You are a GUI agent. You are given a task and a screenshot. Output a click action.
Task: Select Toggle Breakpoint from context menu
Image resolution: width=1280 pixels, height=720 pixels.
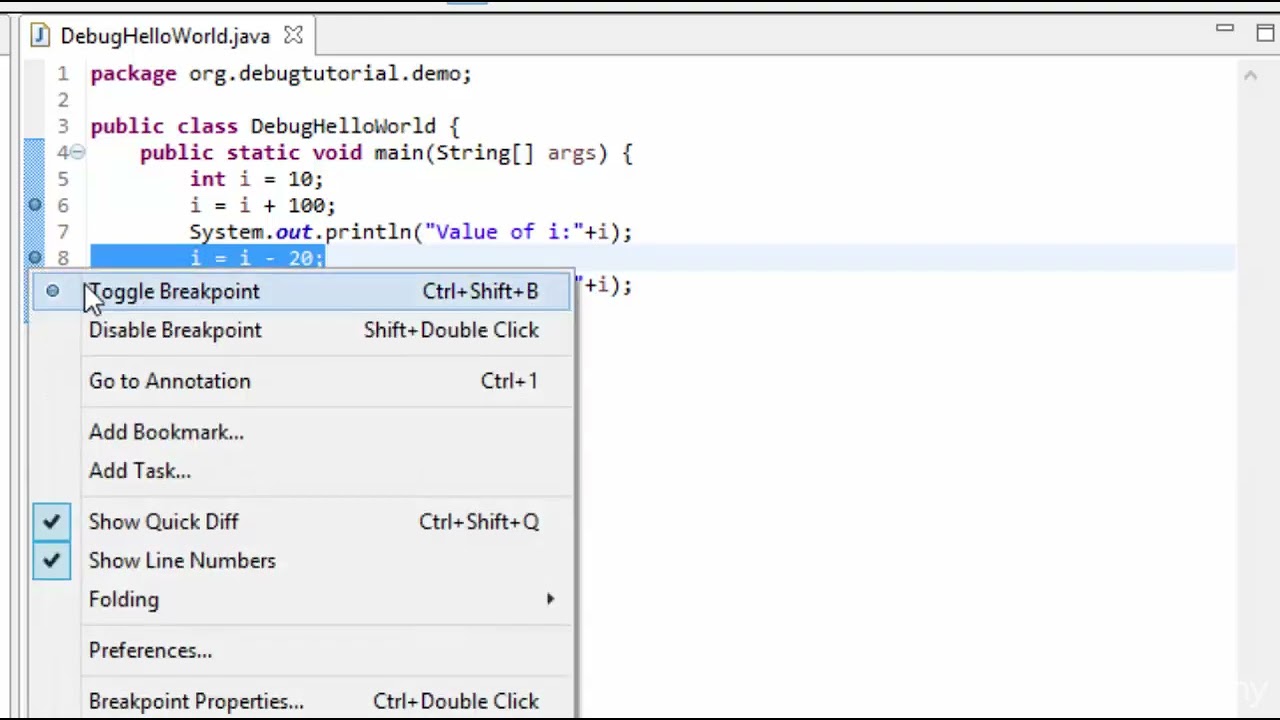301,291
